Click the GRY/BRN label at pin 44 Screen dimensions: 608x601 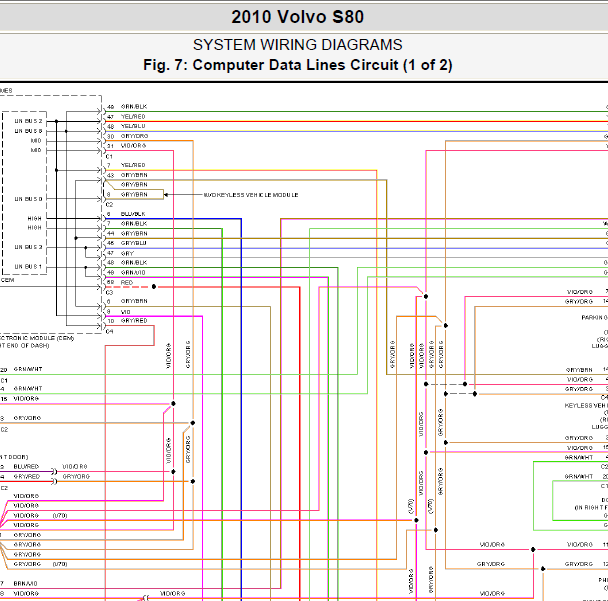[x=134, y=234]
